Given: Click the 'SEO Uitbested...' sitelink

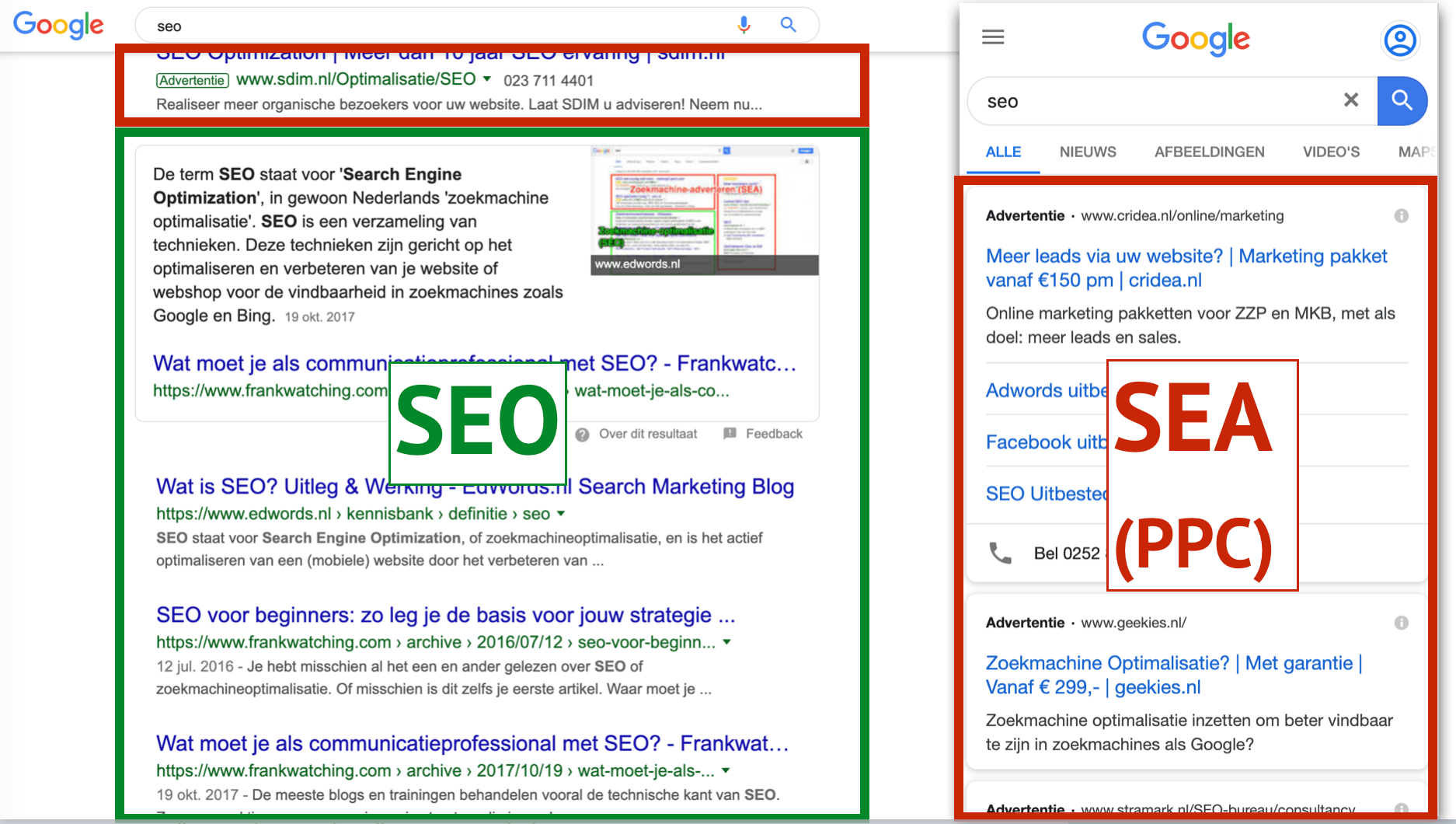Looking at the screenshot, I should [x=1046, y=494].
